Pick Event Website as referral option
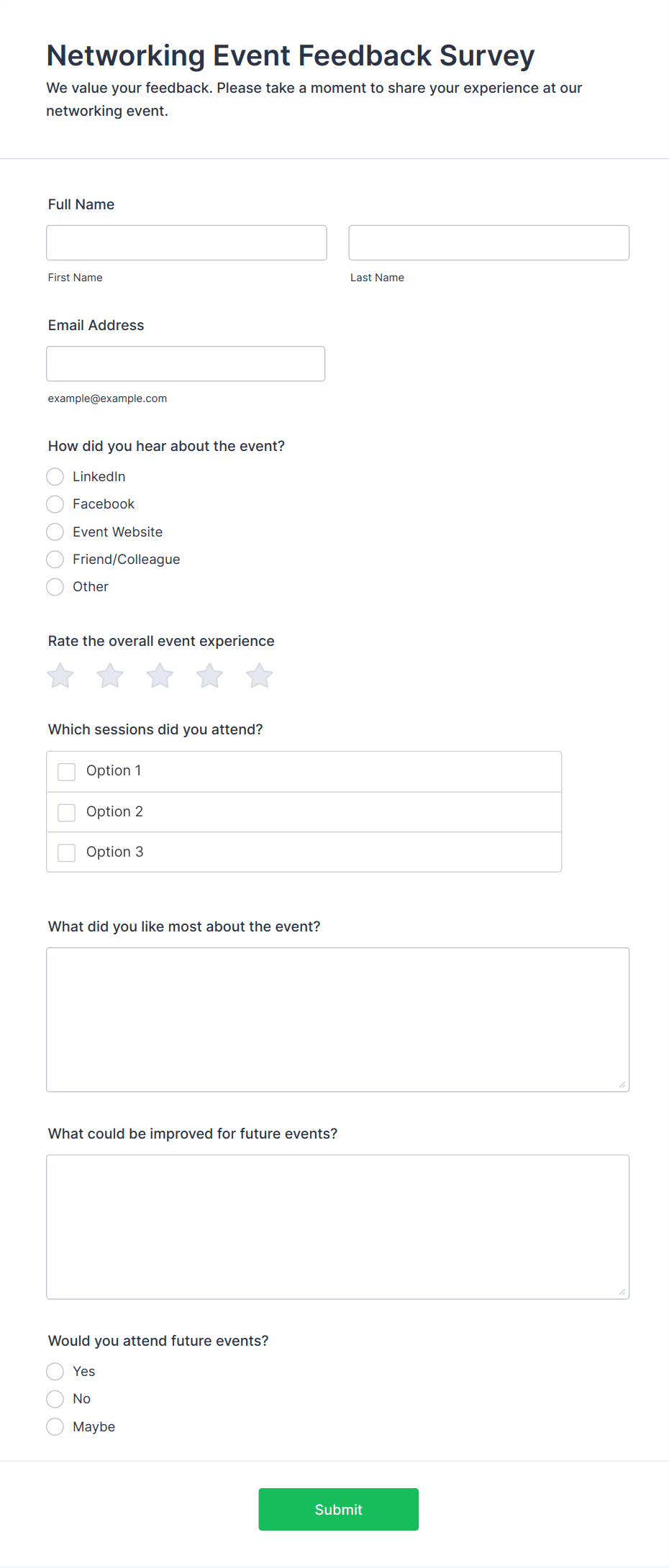The height and width of the screenshot is (1568, 669). tap(55, 532)
